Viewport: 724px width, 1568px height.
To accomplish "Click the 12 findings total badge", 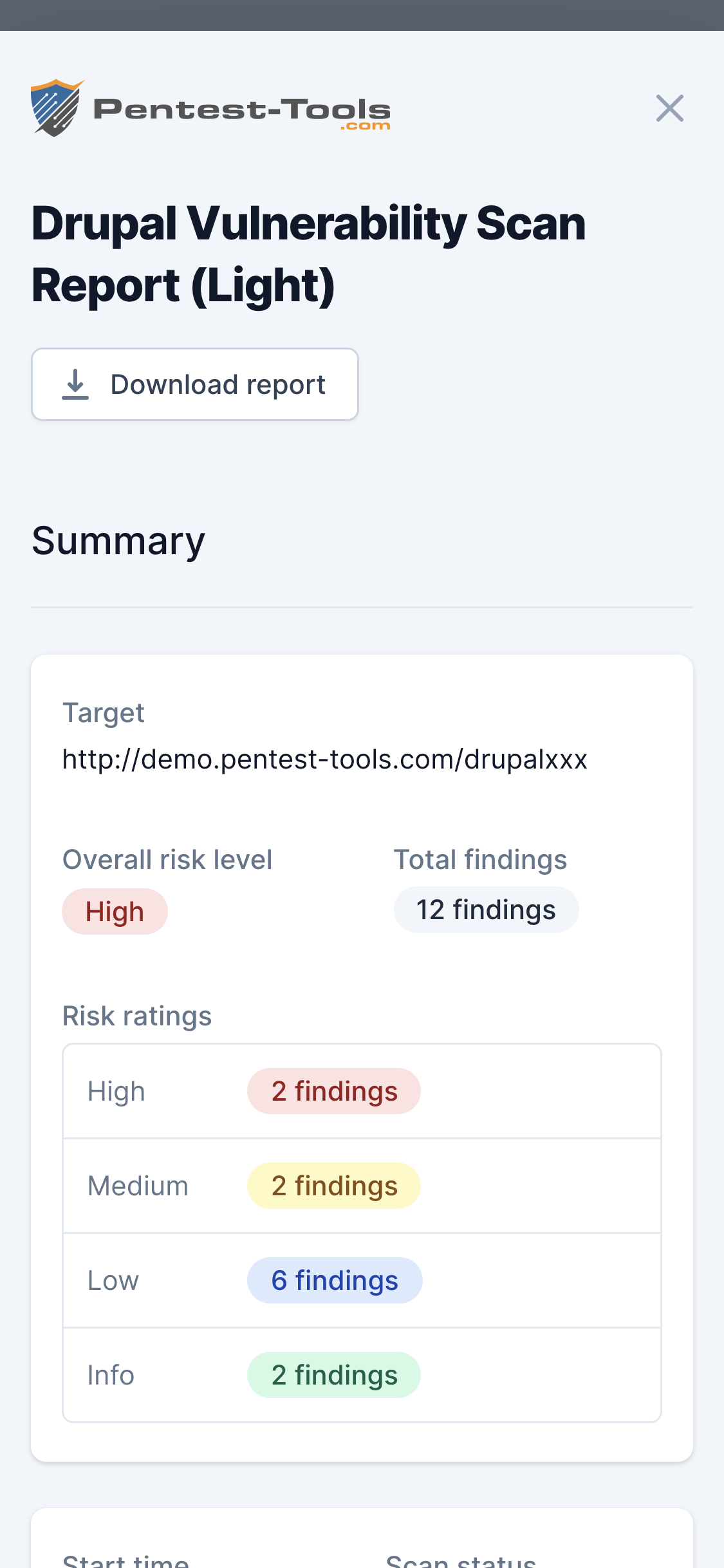I will point(486,910).
